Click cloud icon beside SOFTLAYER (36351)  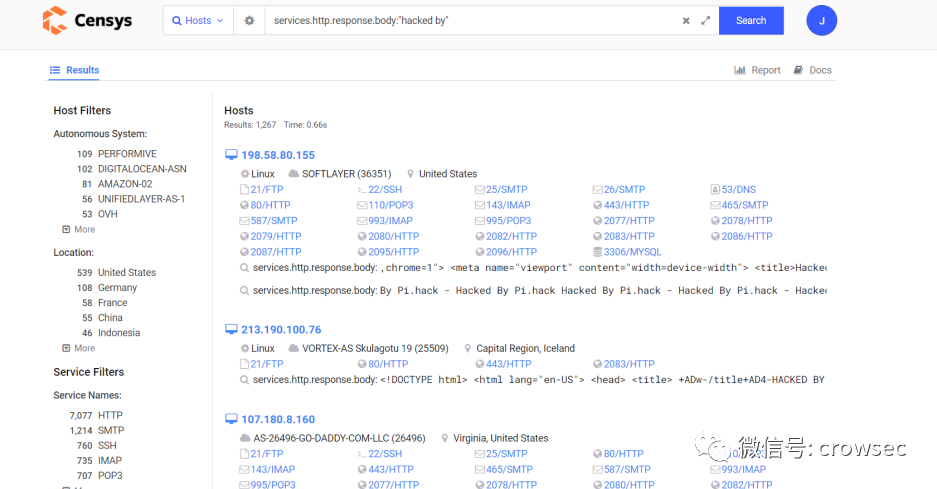293,174
